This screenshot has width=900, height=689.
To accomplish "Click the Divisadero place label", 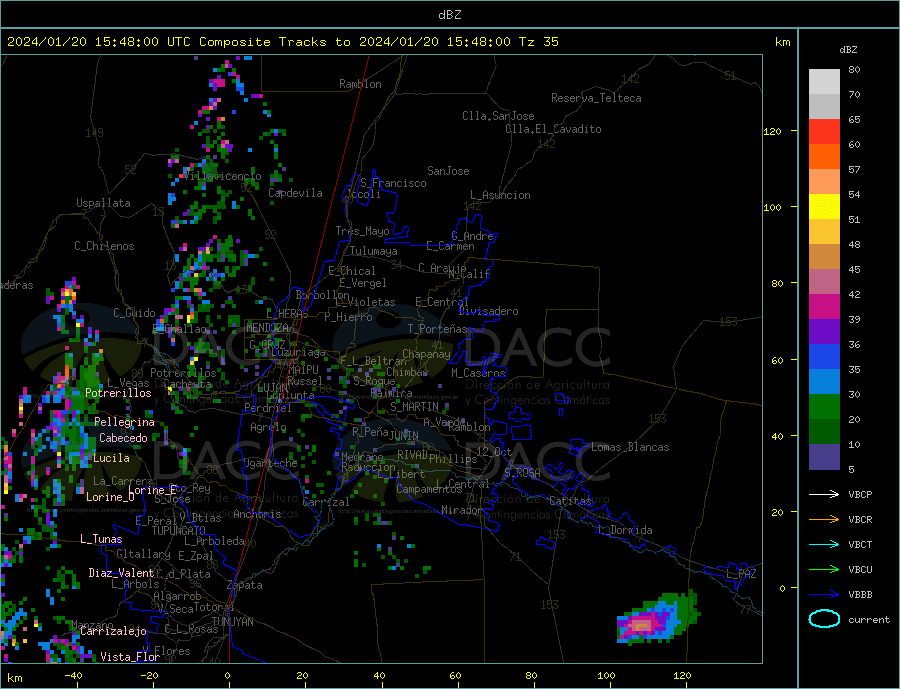I will (488, 311).
